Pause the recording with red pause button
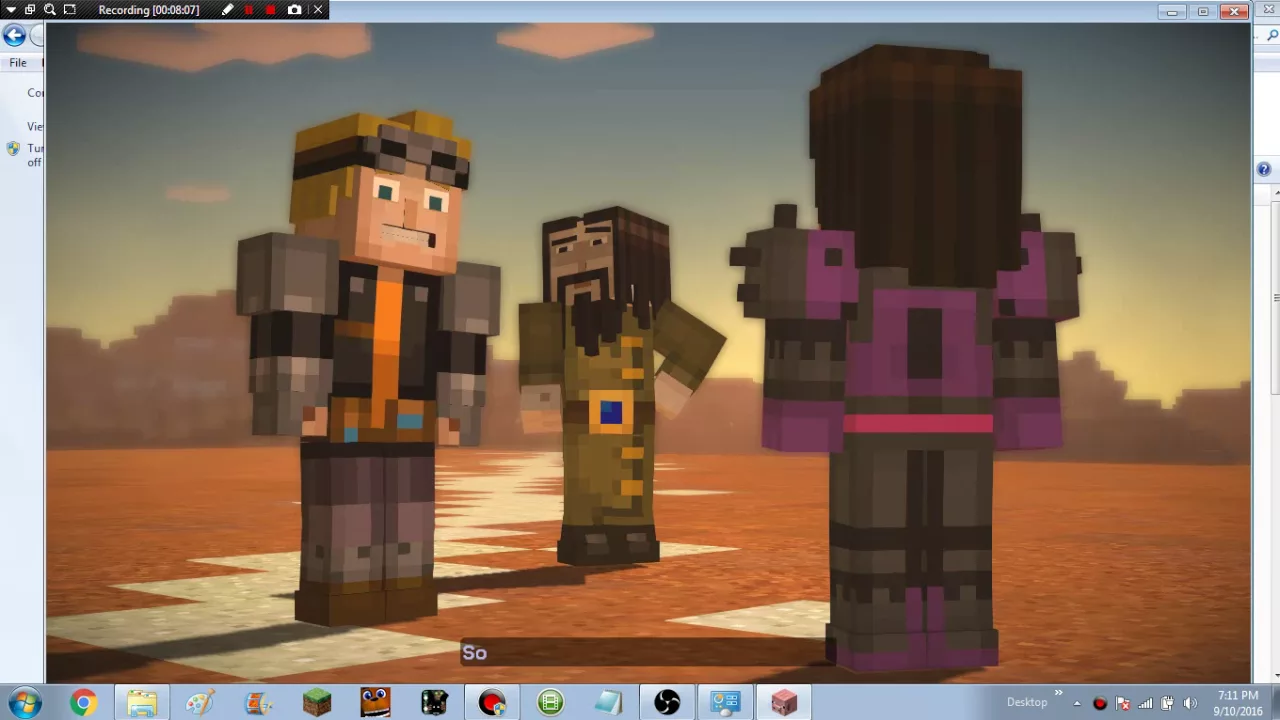 [249, 10]
